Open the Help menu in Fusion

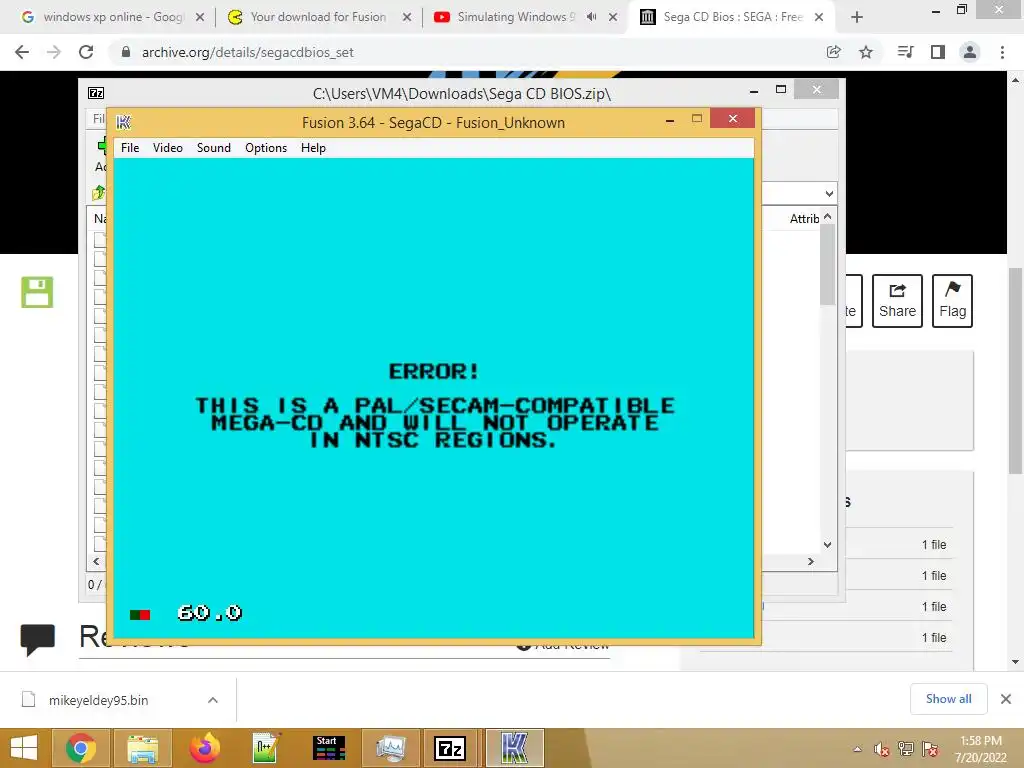[313, 148]
